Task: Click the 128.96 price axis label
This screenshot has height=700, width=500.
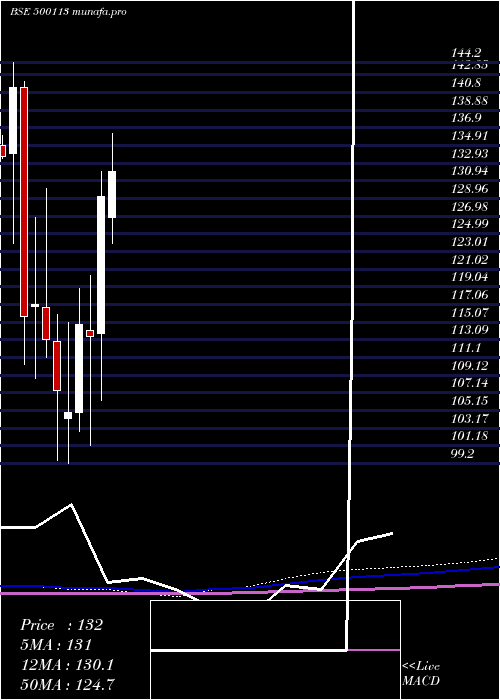Action: tap(470, 189)
